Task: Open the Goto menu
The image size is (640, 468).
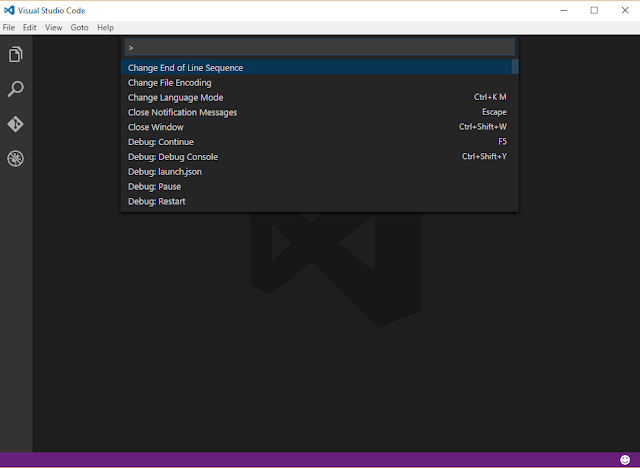Action: point(79,27)
